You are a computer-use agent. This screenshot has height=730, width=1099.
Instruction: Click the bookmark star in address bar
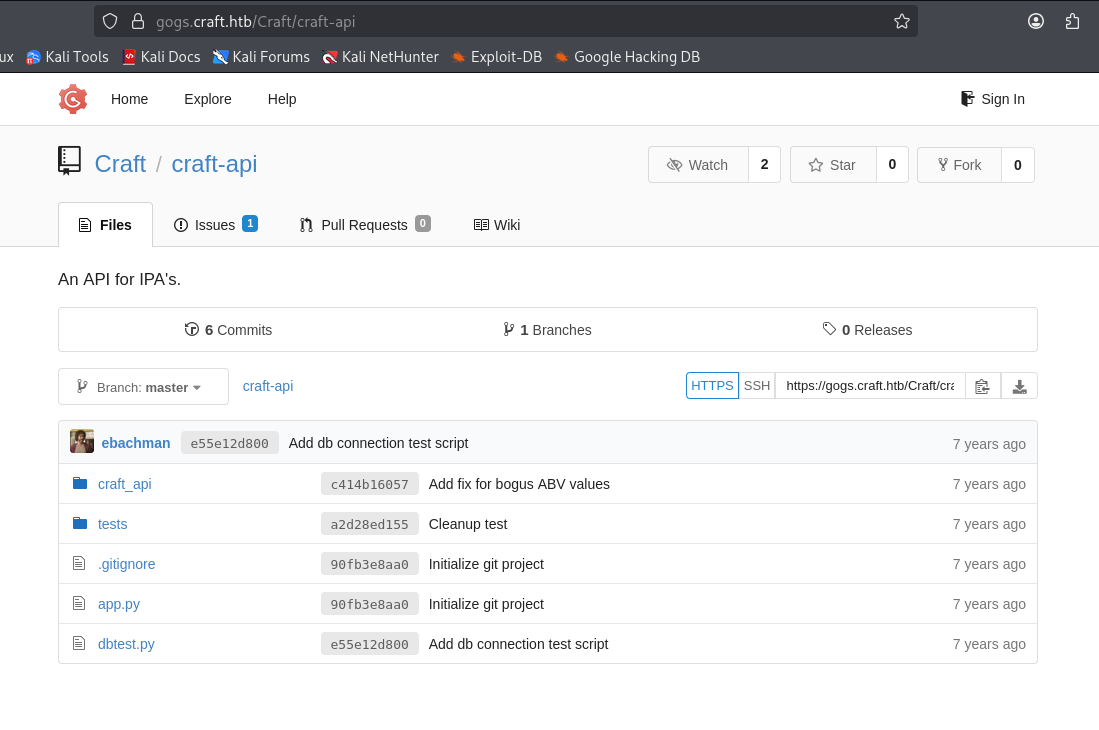901,22
